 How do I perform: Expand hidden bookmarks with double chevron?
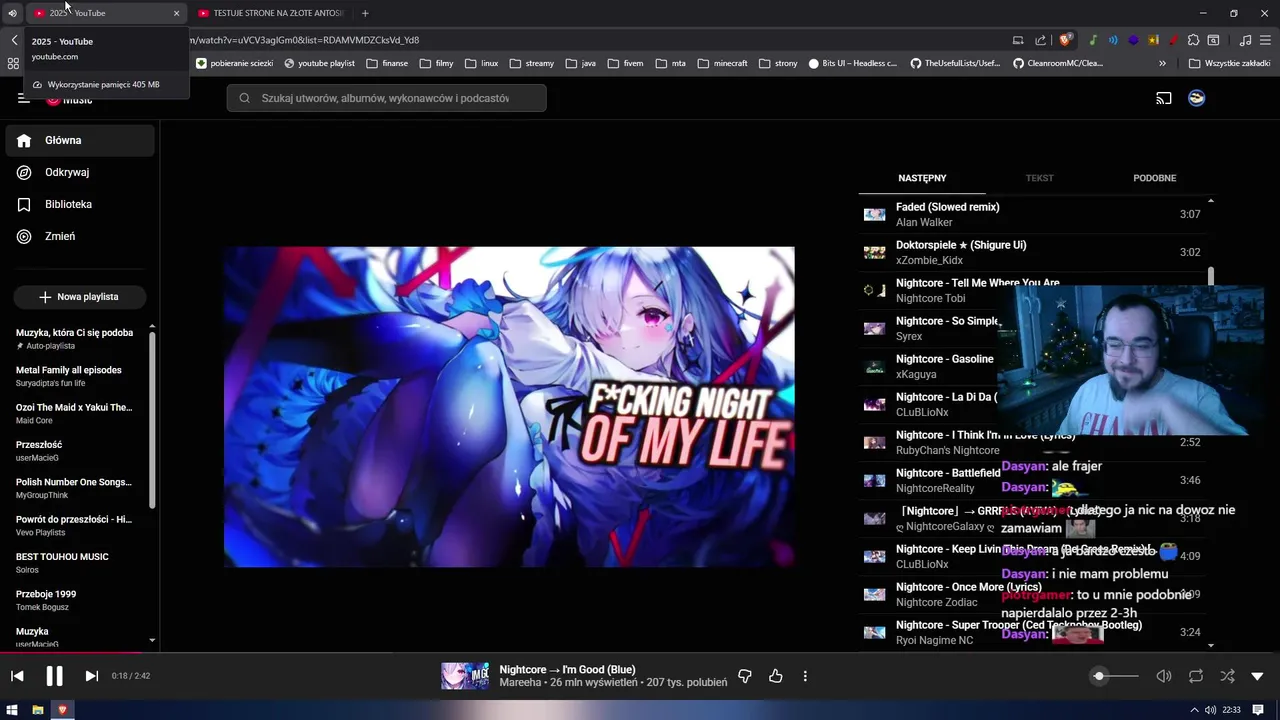1162,63
